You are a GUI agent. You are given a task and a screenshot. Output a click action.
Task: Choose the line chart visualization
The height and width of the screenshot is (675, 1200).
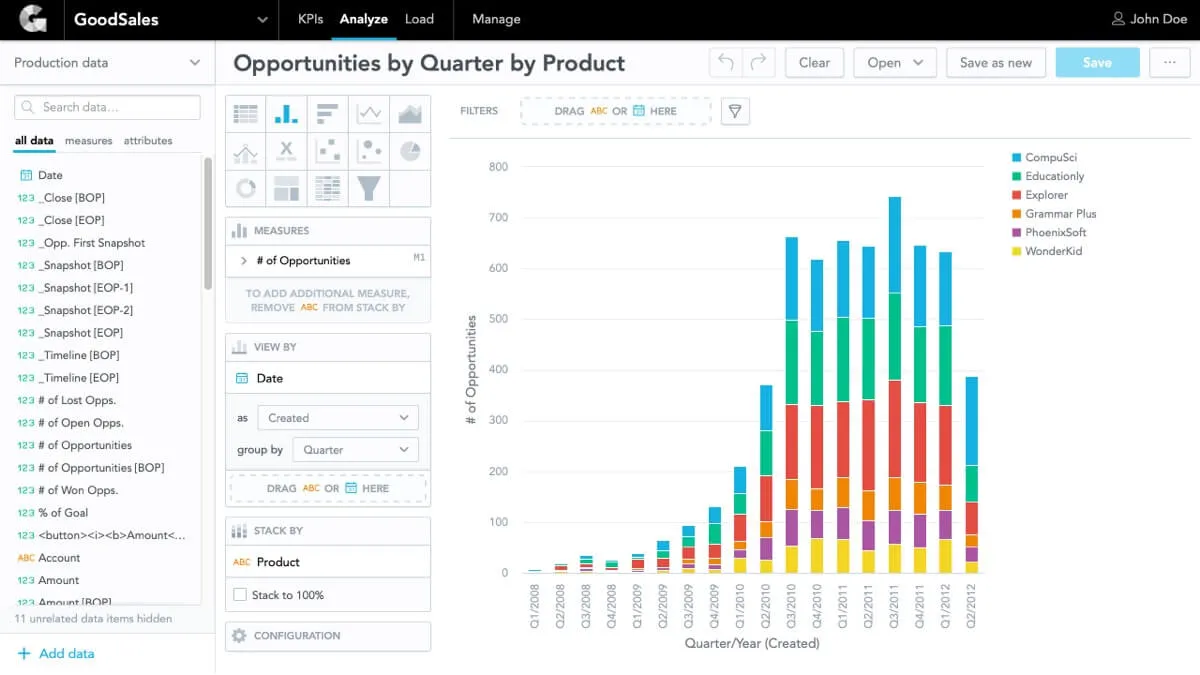coord(369,114)
